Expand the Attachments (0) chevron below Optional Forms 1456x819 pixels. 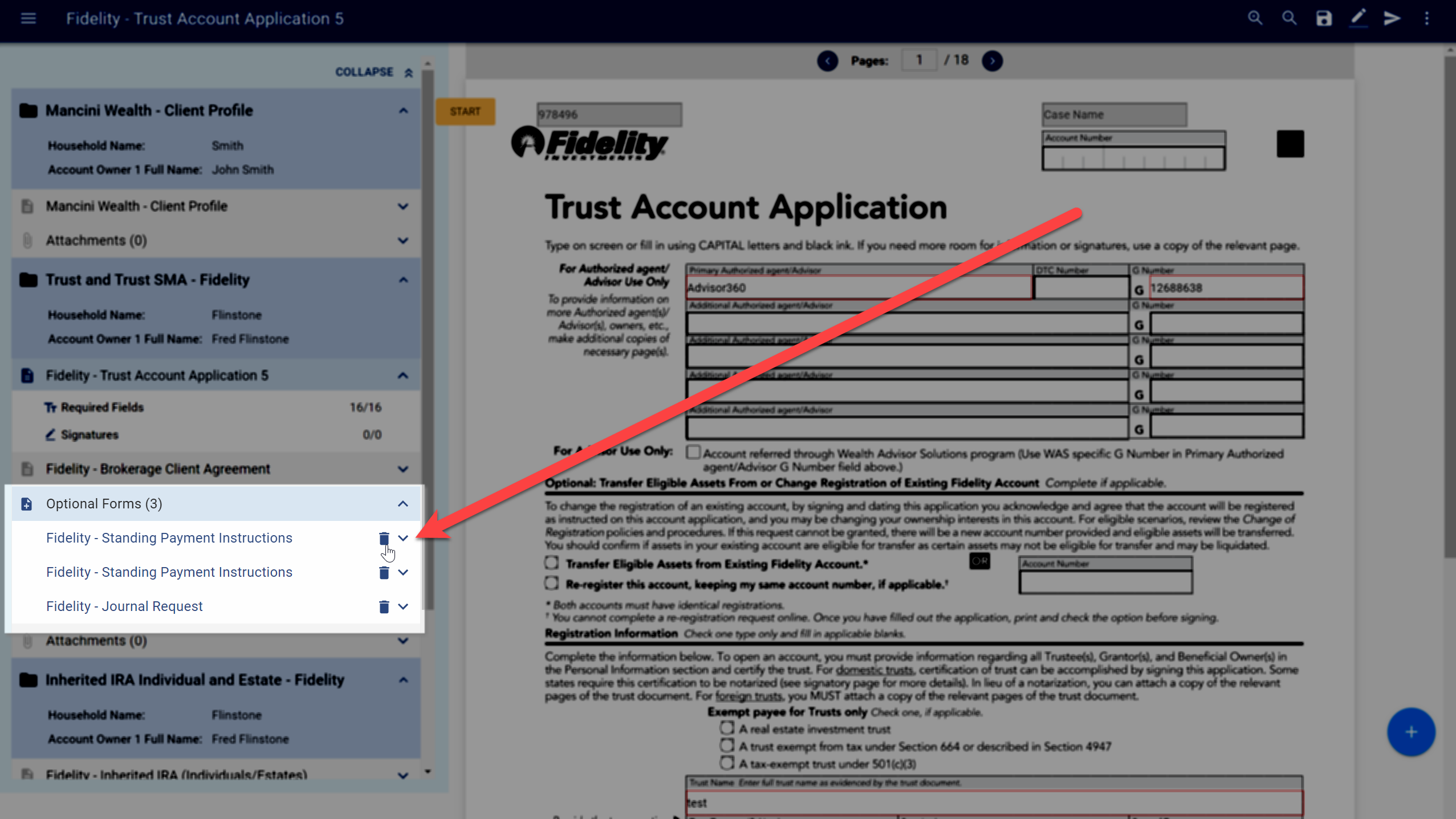point(403,641)
